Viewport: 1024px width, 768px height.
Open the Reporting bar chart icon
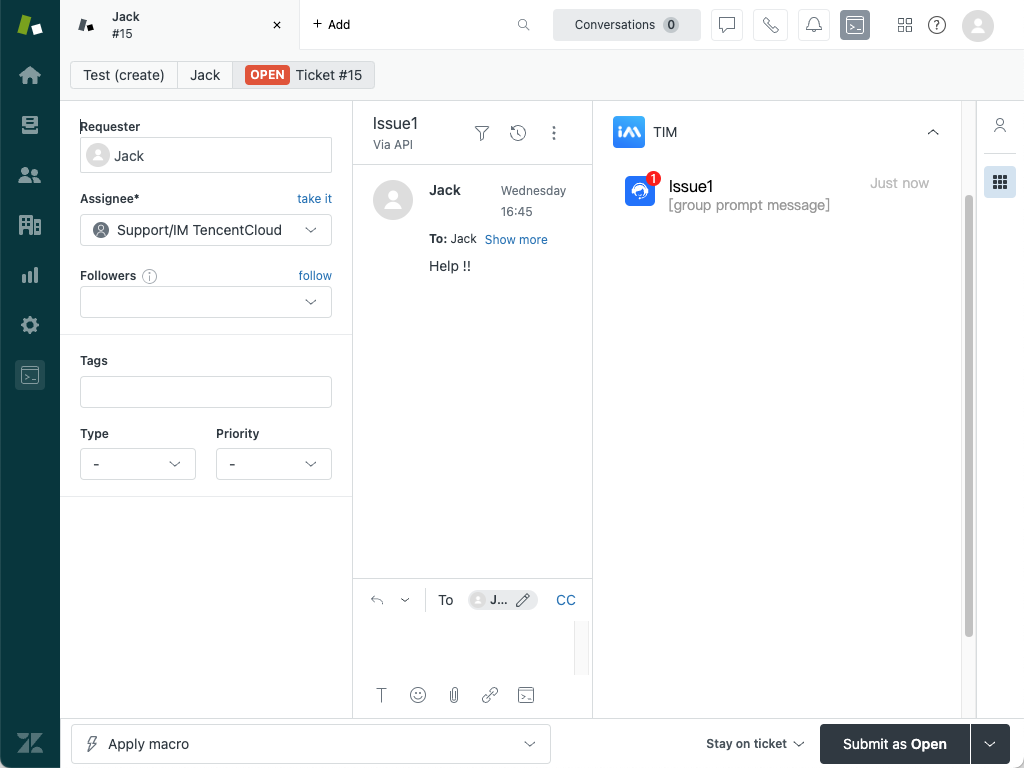(x=30, y=275)
